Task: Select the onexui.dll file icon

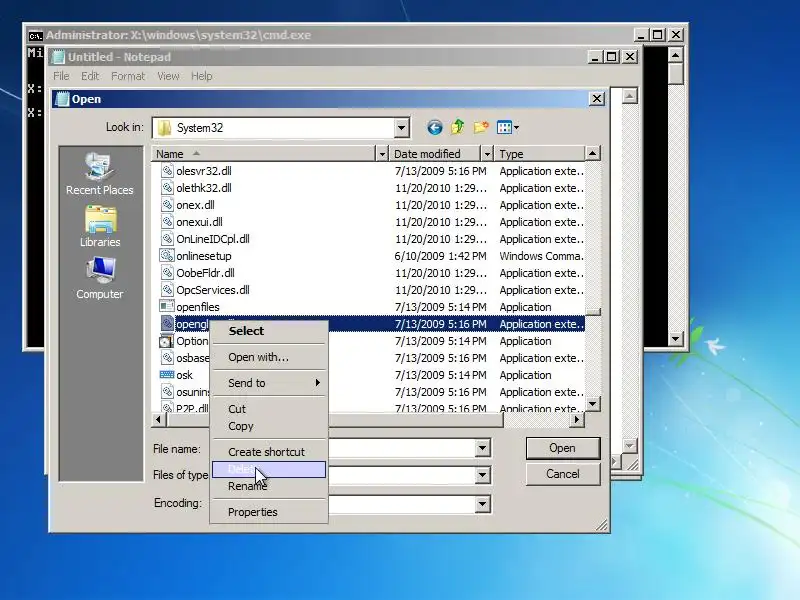Action: pos(167,222)
